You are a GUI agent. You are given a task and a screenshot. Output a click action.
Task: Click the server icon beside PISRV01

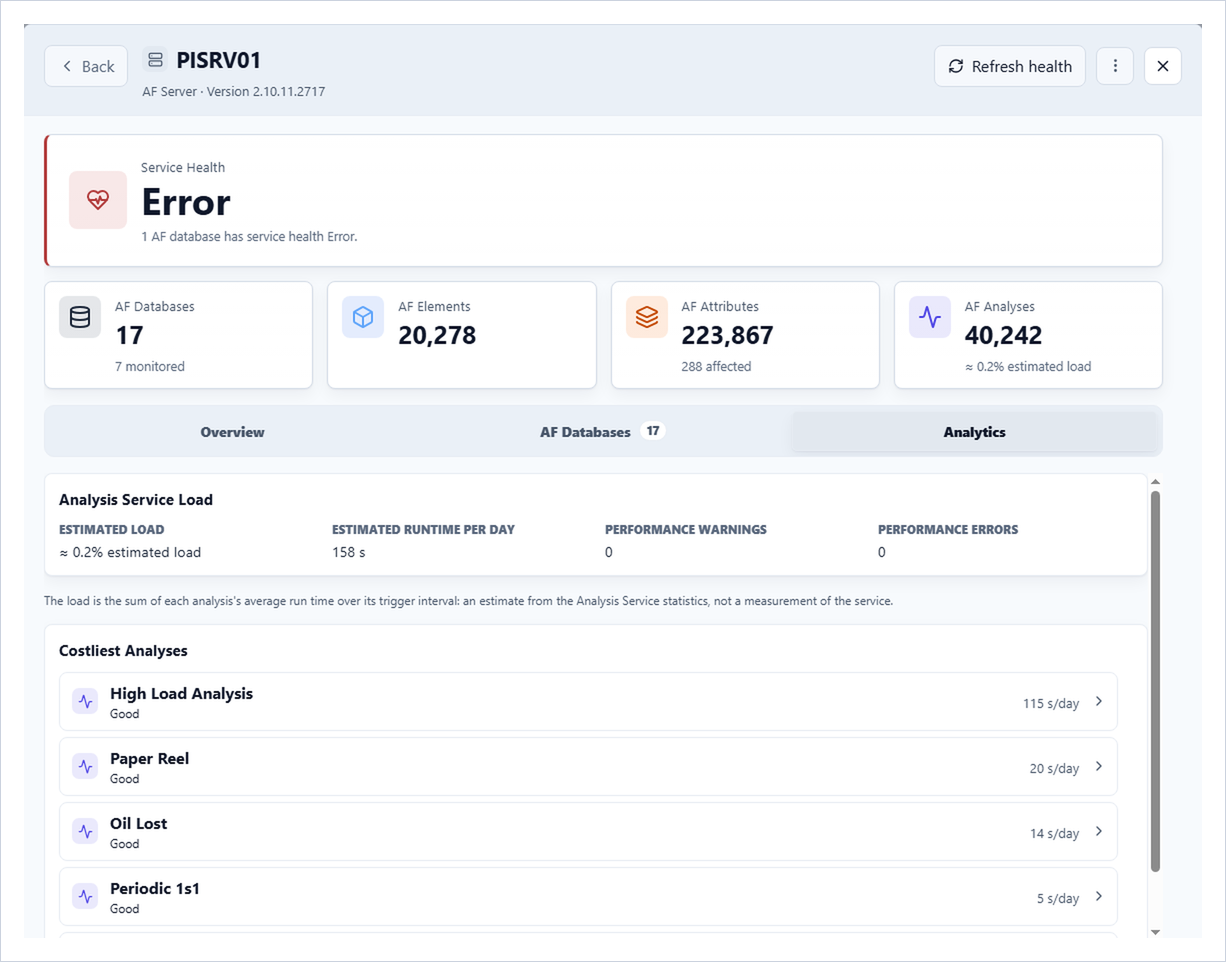[155, 60]
